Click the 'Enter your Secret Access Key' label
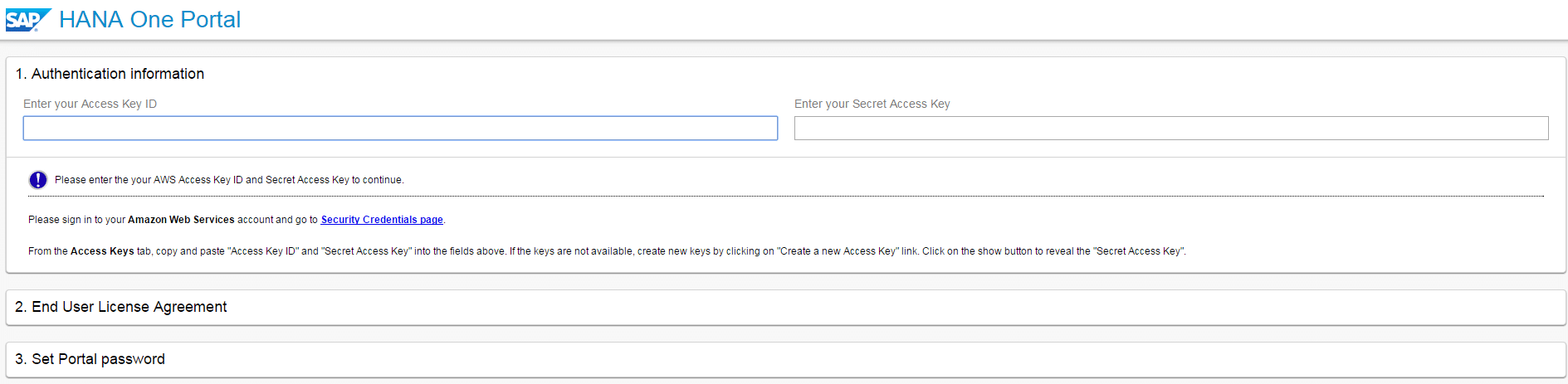 (x=872, y=104)
